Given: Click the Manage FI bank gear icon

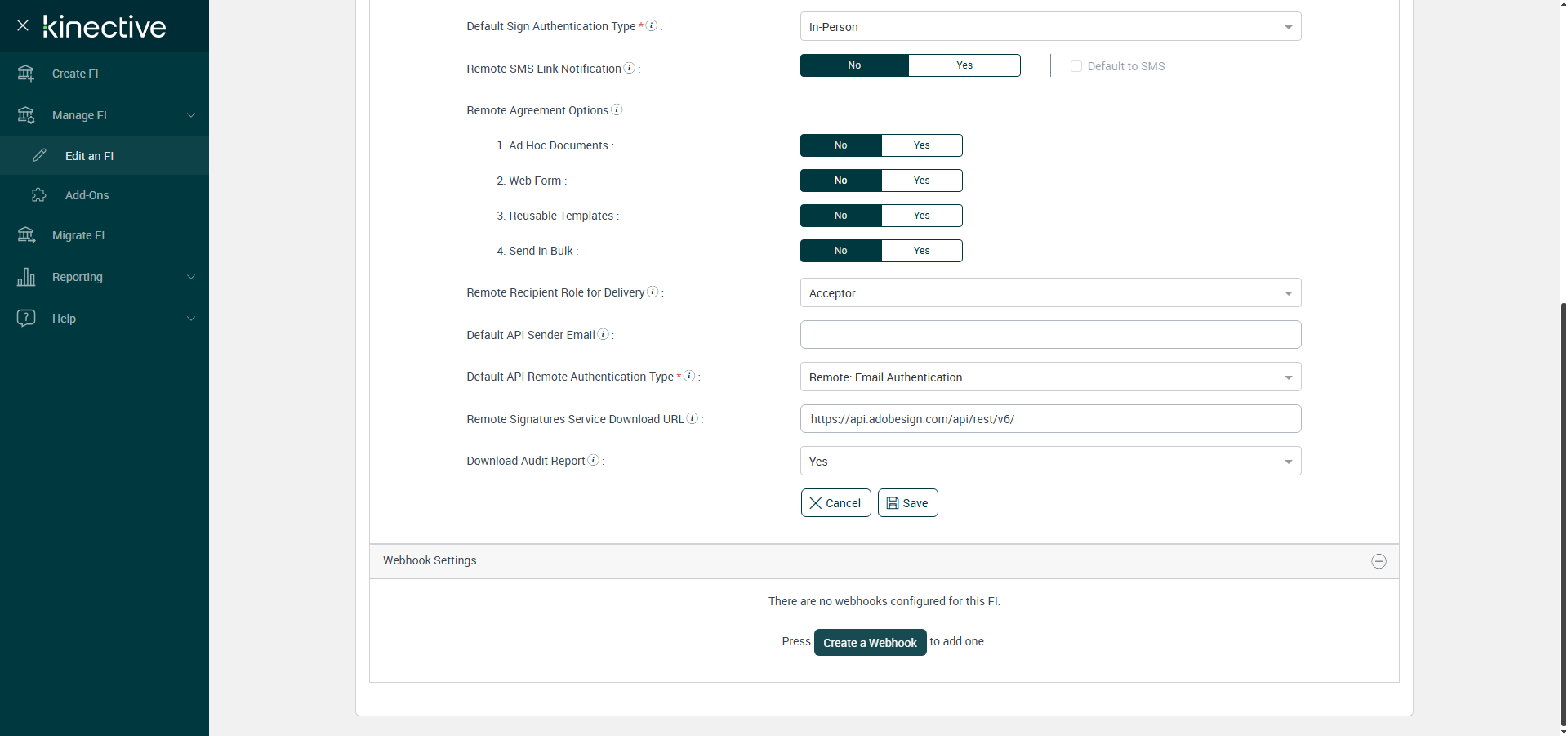Looking at the screenshot, I should (x=26, y=115).
